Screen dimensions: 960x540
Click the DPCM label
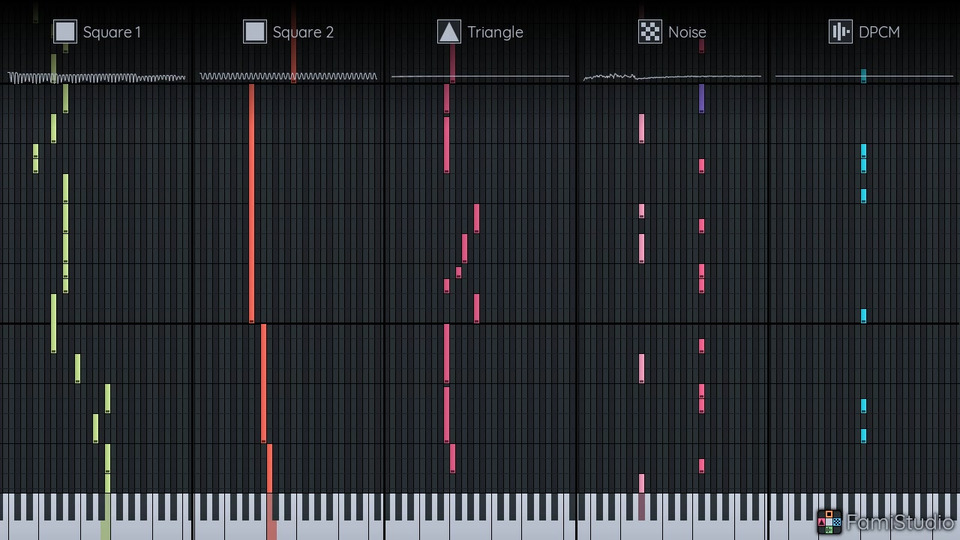pyautogui.click(x=879, y=32)
